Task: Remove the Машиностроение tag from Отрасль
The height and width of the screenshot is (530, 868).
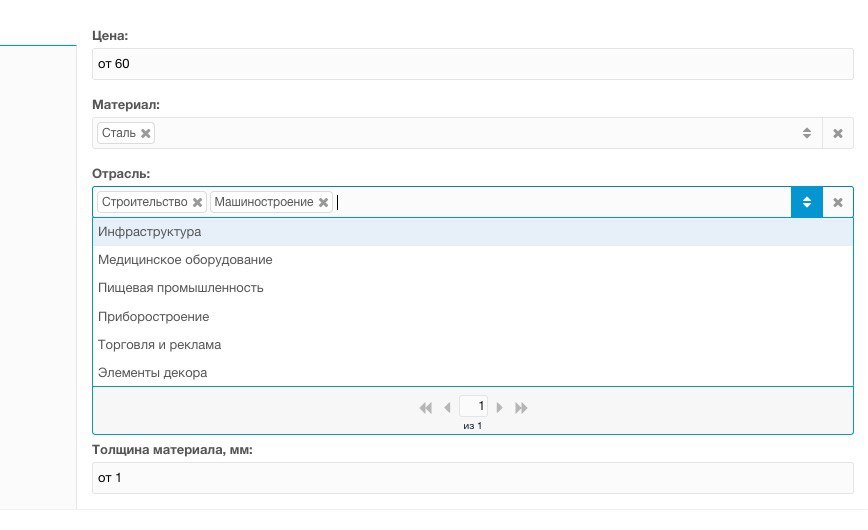Action: (x=323, y=203)
